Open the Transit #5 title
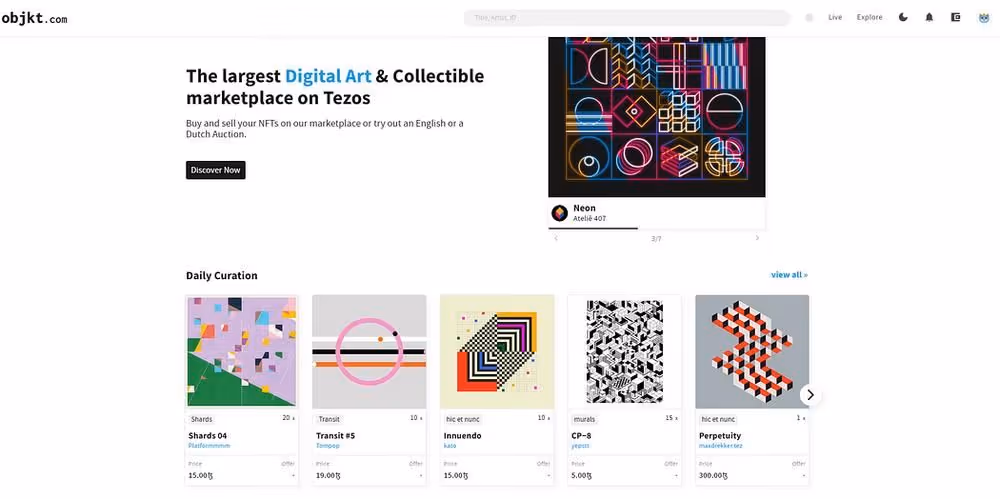The image size is (1000, 499). (335, 436)
